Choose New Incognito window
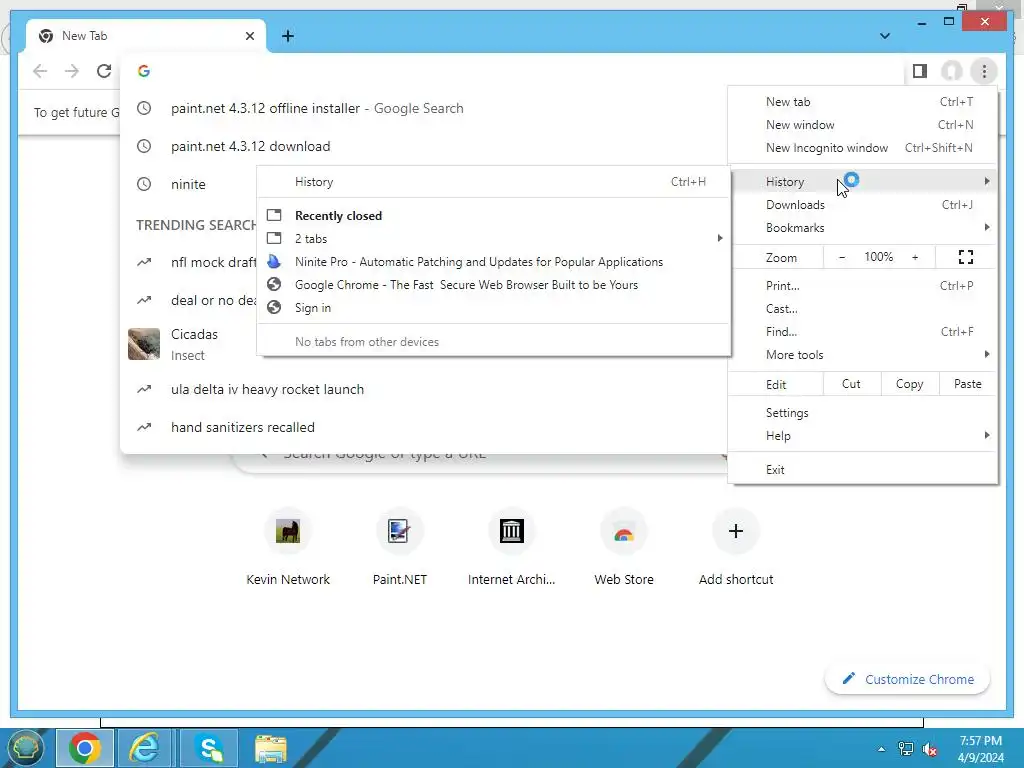 (863, 148)
